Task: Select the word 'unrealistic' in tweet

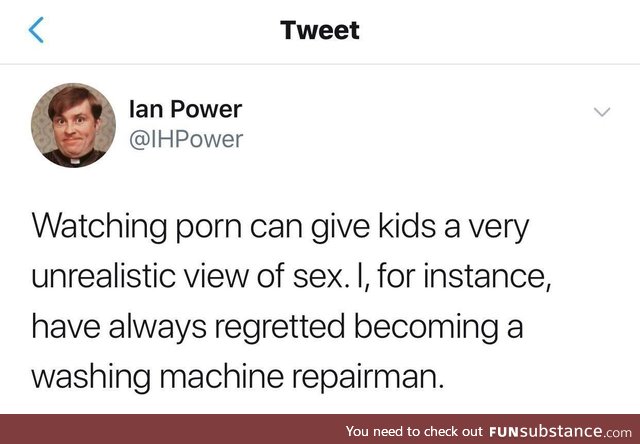Action: (x=103, y=276)
